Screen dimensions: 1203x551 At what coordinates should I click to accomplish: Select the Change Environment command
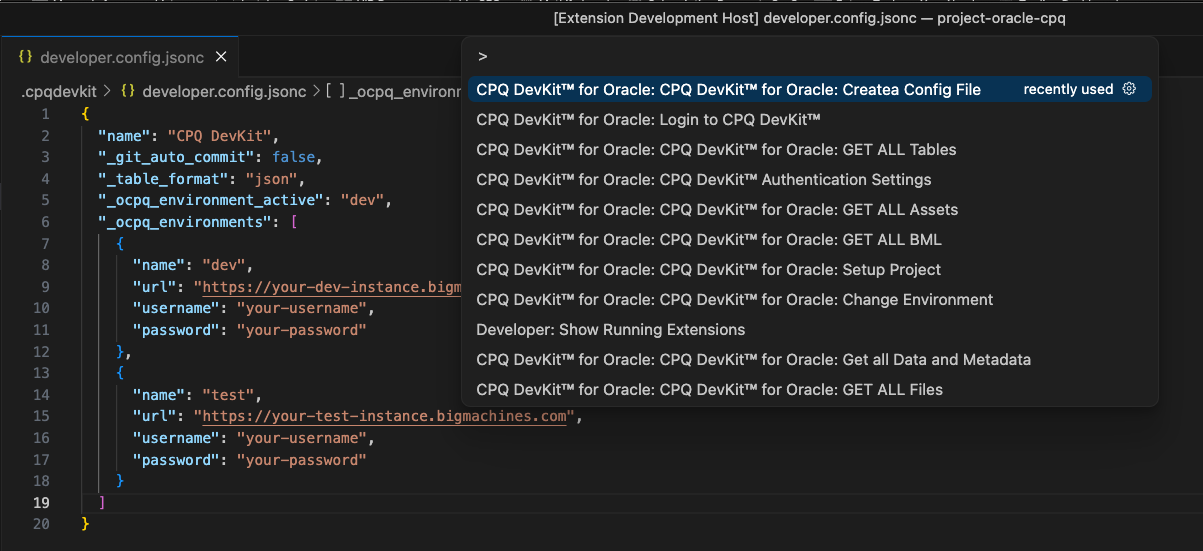click(809, 299)
